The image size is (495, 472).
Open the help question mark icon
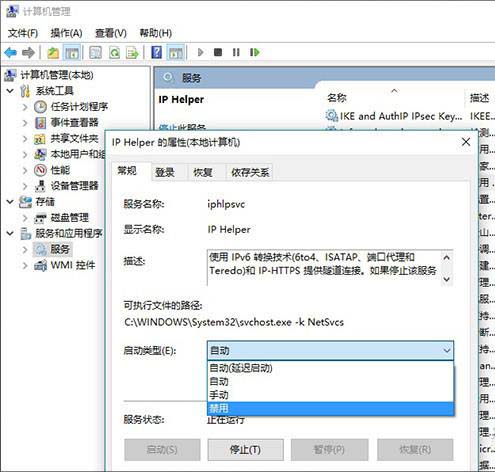coord(156,52)
